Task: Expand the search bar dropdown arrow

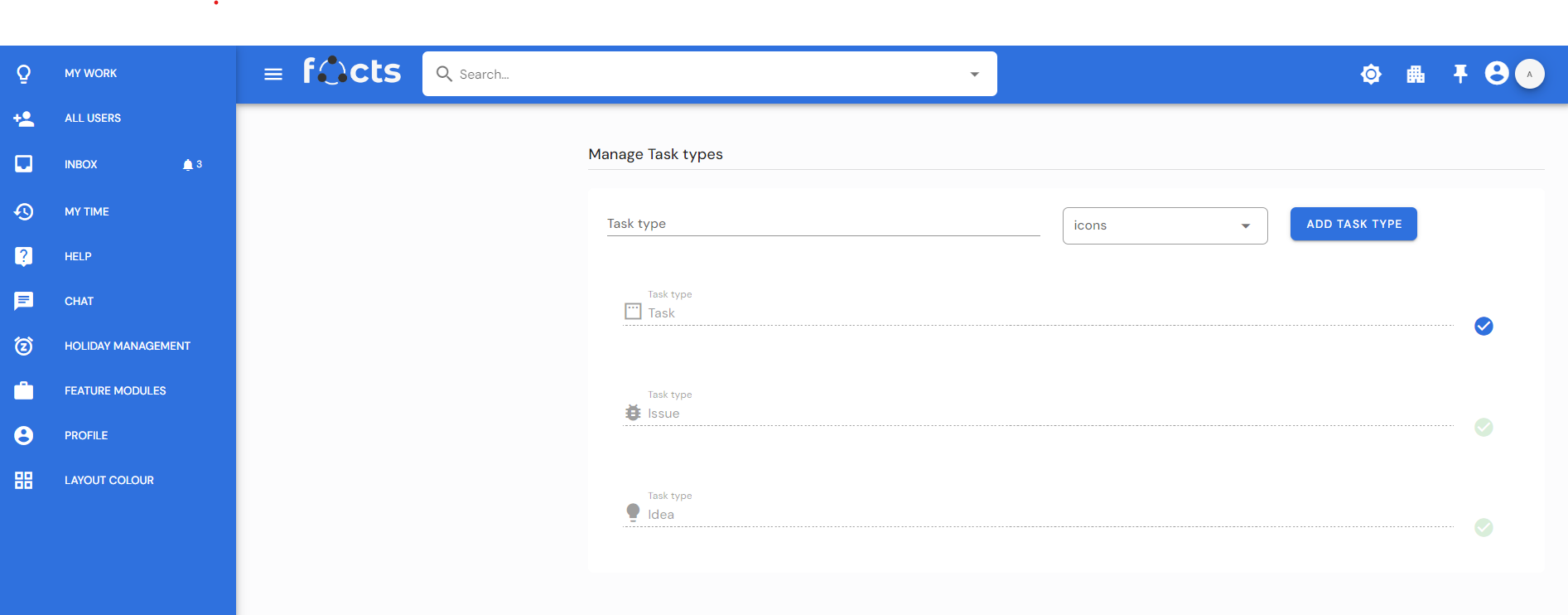Action: pyautogui.click(x=975, y=75)
